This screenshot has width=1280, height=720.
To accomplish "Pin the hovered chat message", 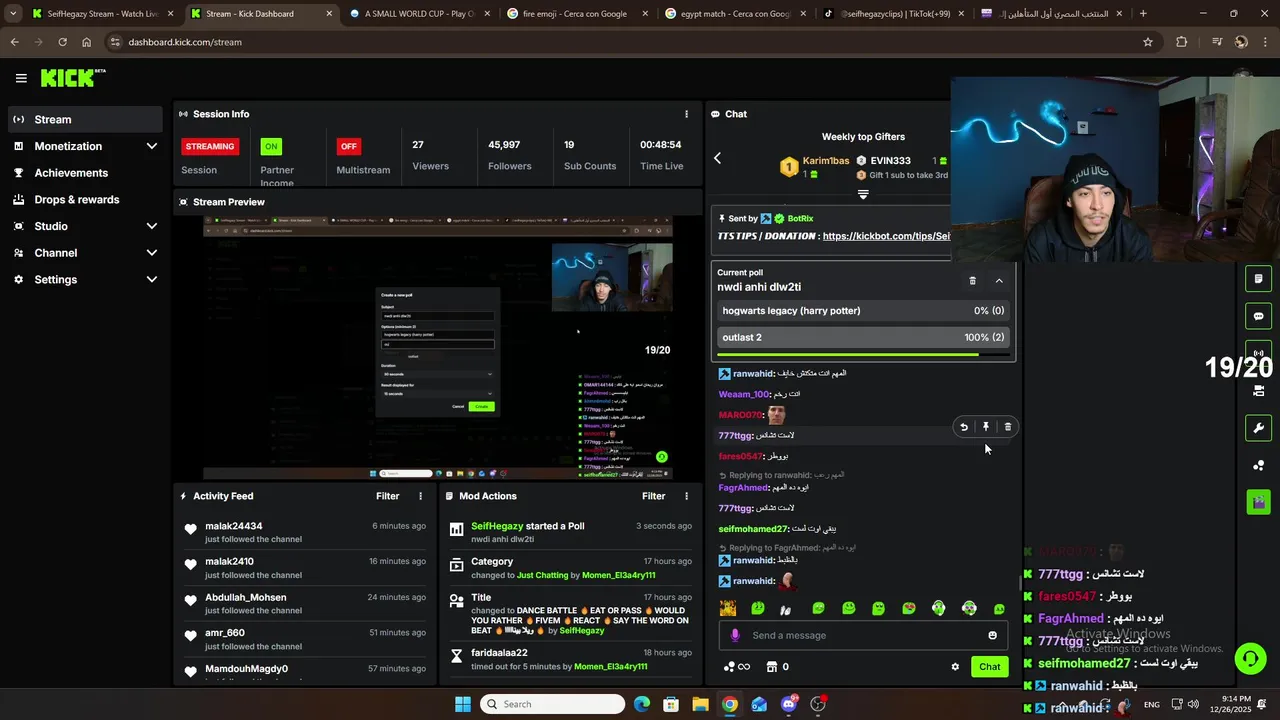I will (986, 427).
